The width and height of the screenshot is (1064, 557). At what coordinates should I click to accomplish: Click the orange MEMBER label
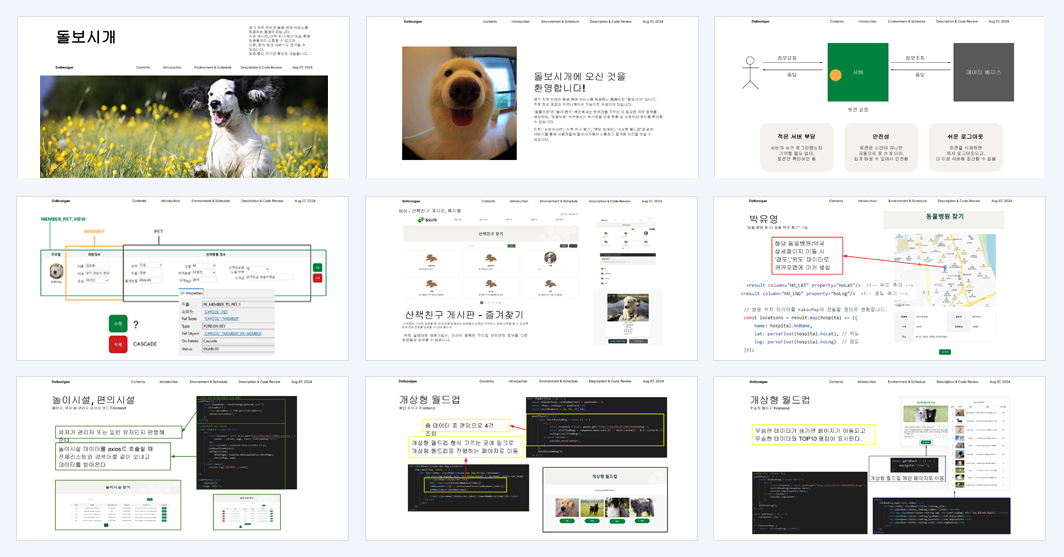[94, 231]
